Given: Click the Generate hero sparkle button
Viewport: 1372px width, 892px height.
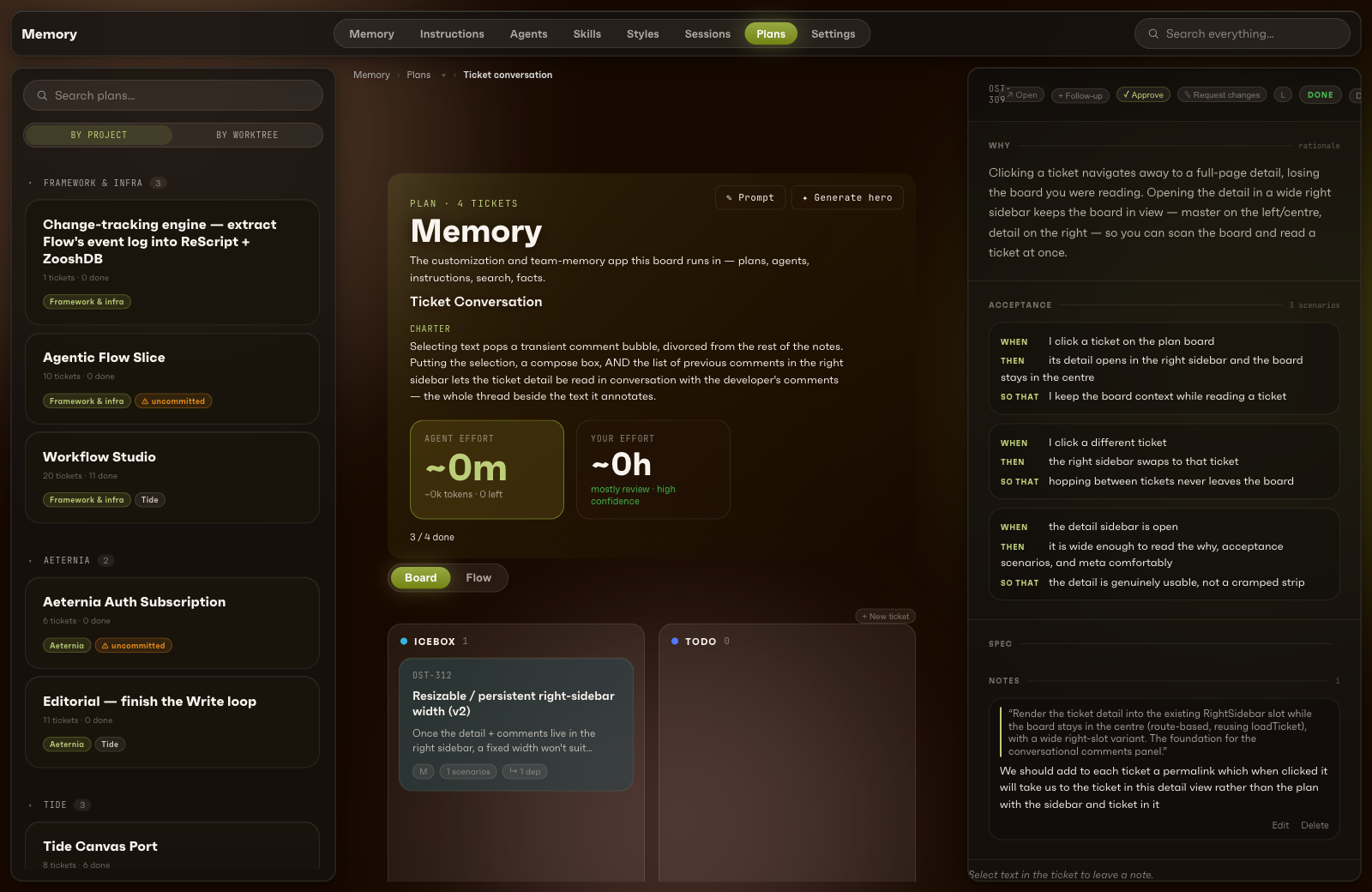Looking at the screenshot, I should pos(847,198).
